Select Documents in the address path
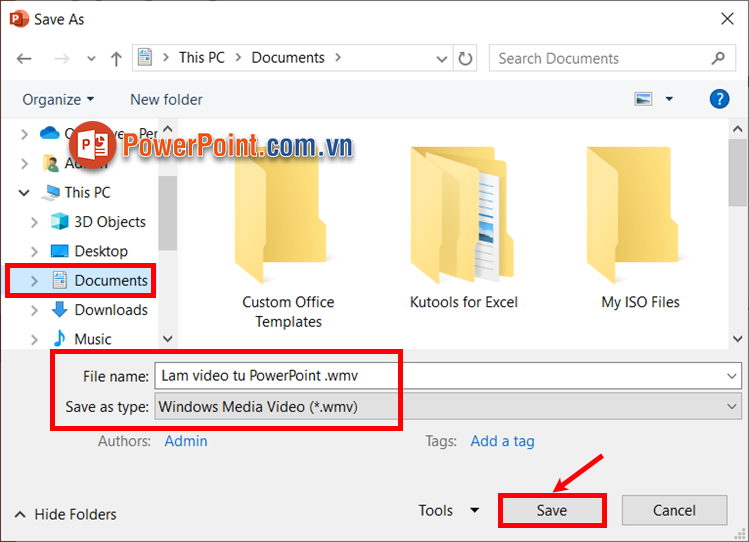Image resolution: width=749 pixels, height=542 pixels. (x=288, y=57)
